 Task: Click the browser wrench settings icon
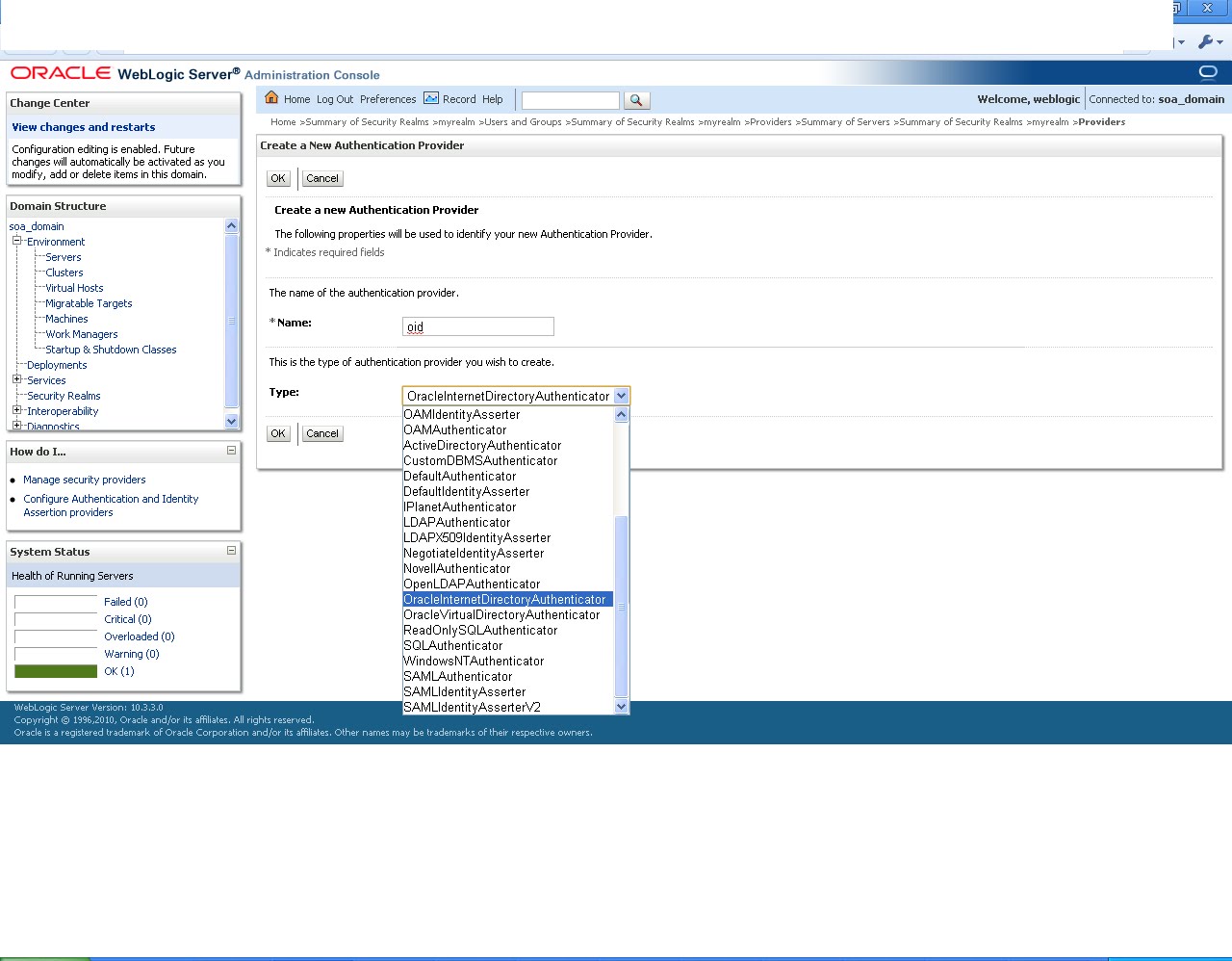tap(1205, 41)
